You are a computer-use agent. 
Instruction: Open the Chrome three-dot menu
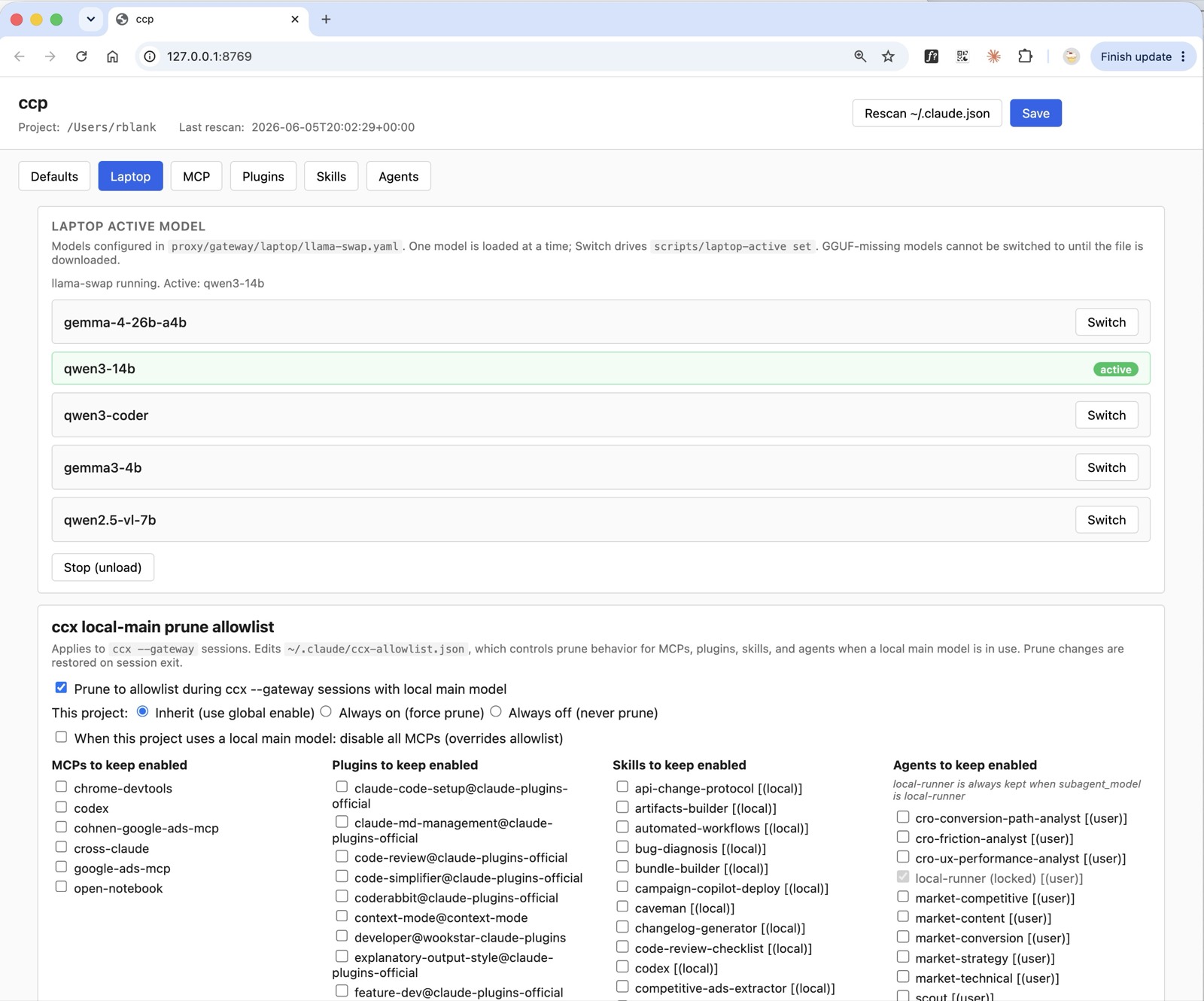point(1184,56)
